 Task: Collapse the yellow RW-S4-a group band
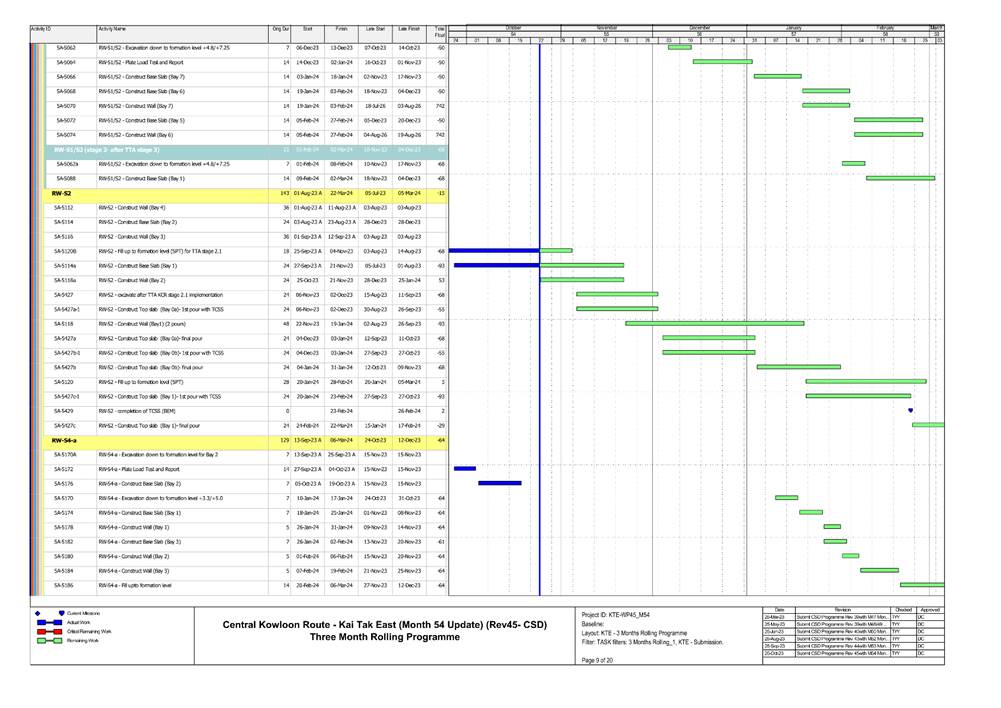click(x=64, y=439)
